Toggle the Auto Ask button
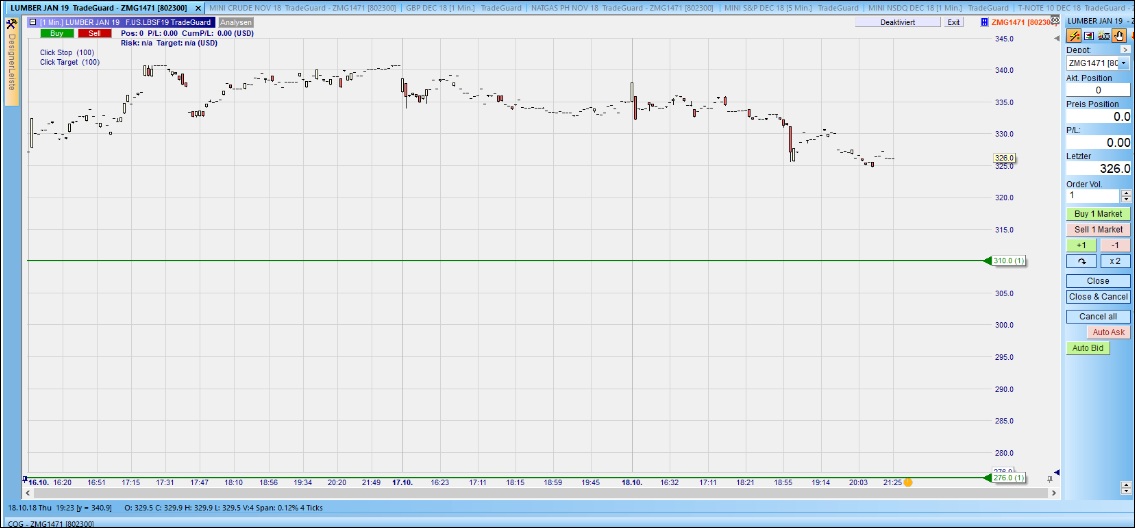The height and width of the screenshot is (528, 1135). (x=1108, y=332)
